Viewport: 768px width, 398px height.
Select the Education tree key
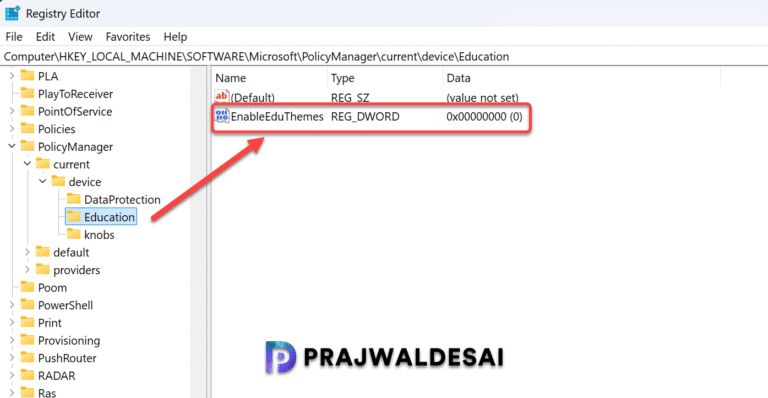tap(109, 217)
